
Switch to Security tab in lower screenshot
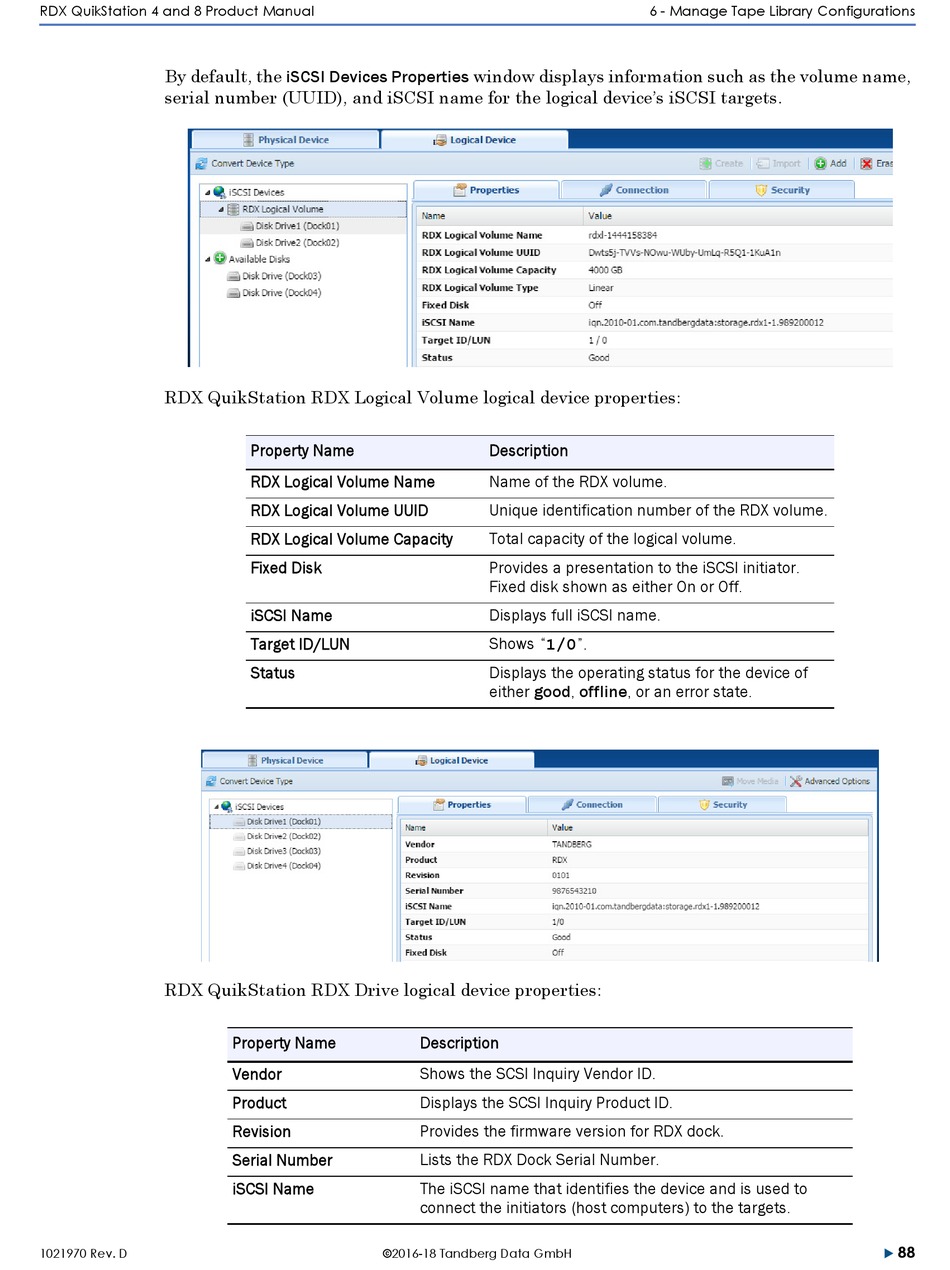pyautogui.click(x=722, y=804)
